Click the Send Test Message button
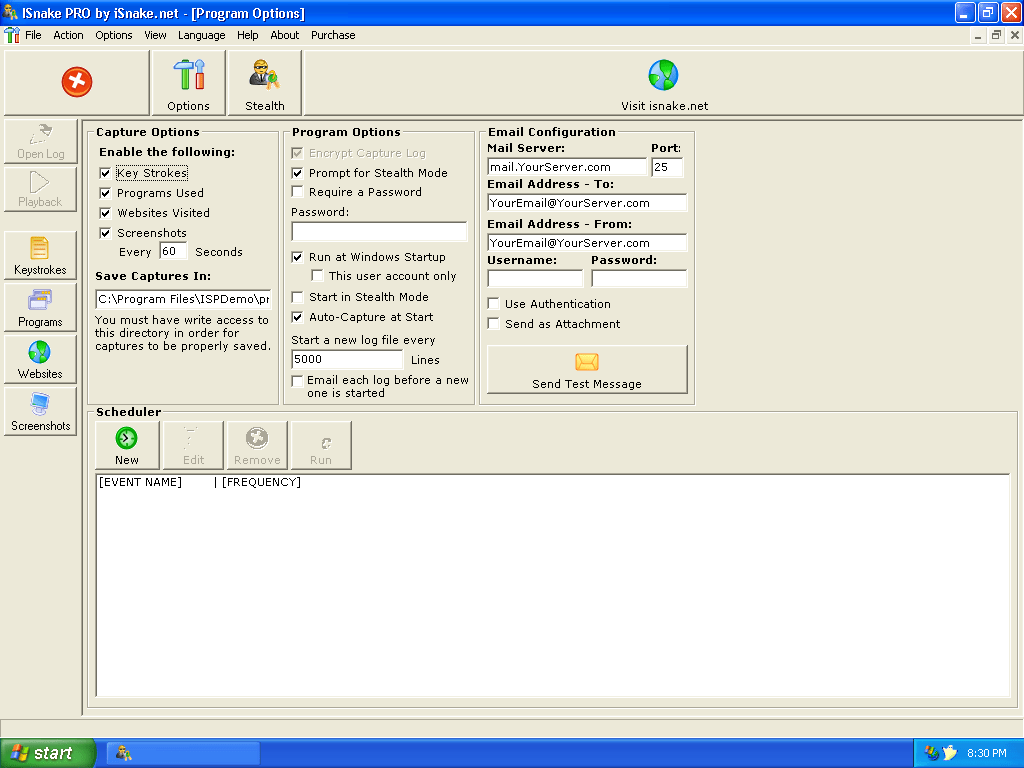 pyautogui.click(x=587, y=370)
